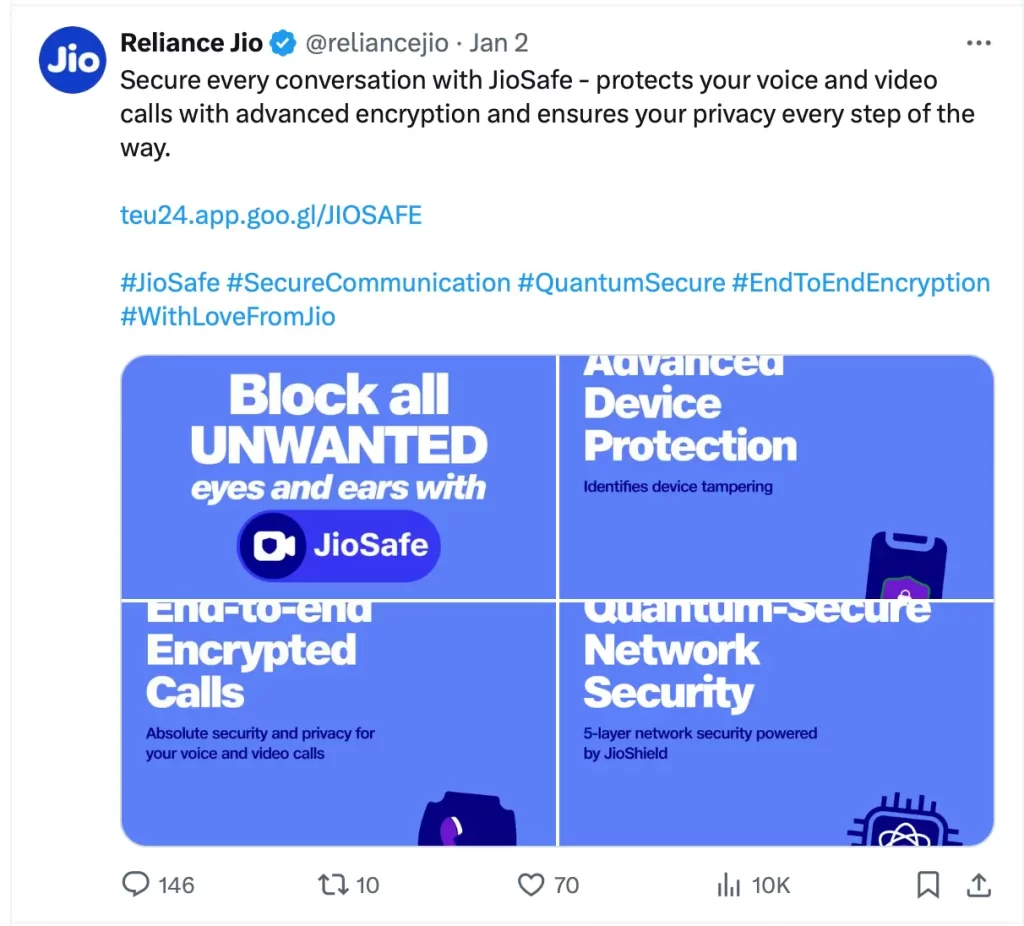This screenshot has height=926, width=1024.
Task: Click the blue verified badge
Action: [x=280, y=43]
